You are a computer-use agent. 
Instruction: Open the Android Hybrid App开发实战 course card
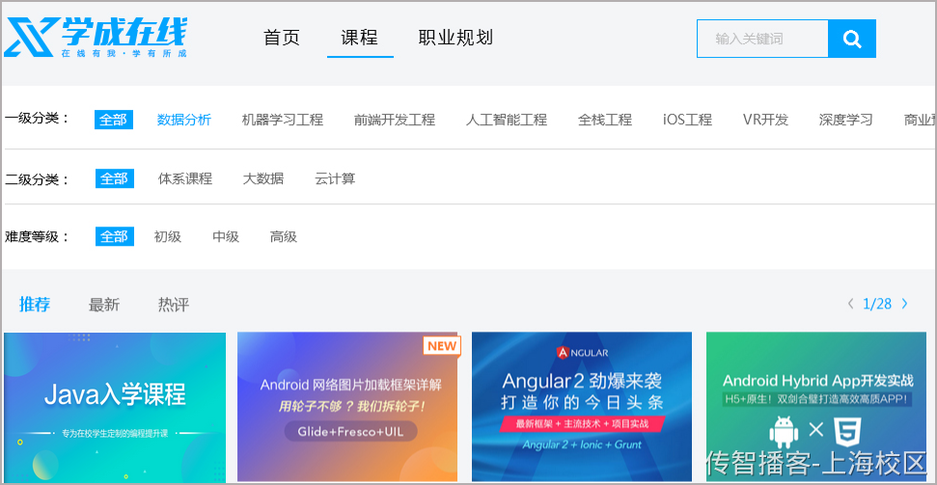click(816, 407)
